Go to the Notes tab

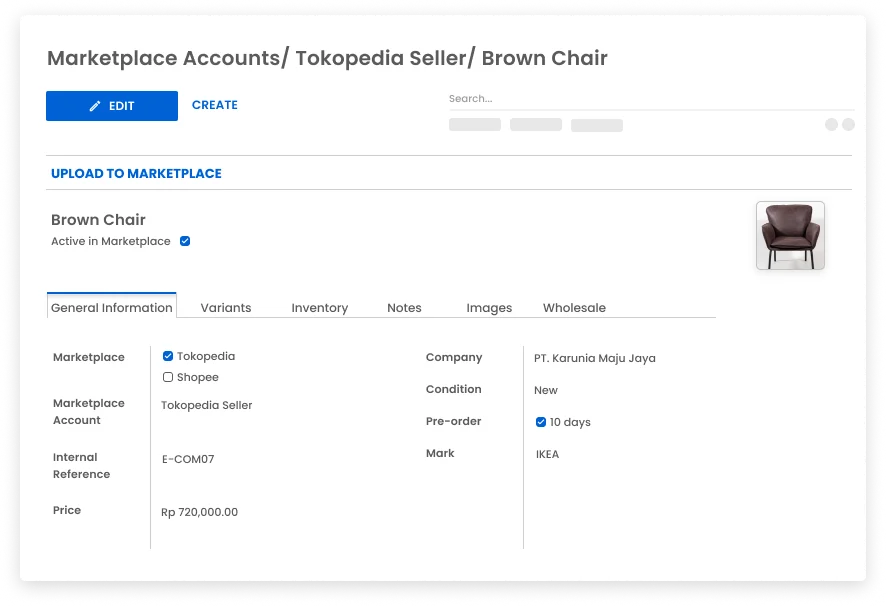click(404, 308)
